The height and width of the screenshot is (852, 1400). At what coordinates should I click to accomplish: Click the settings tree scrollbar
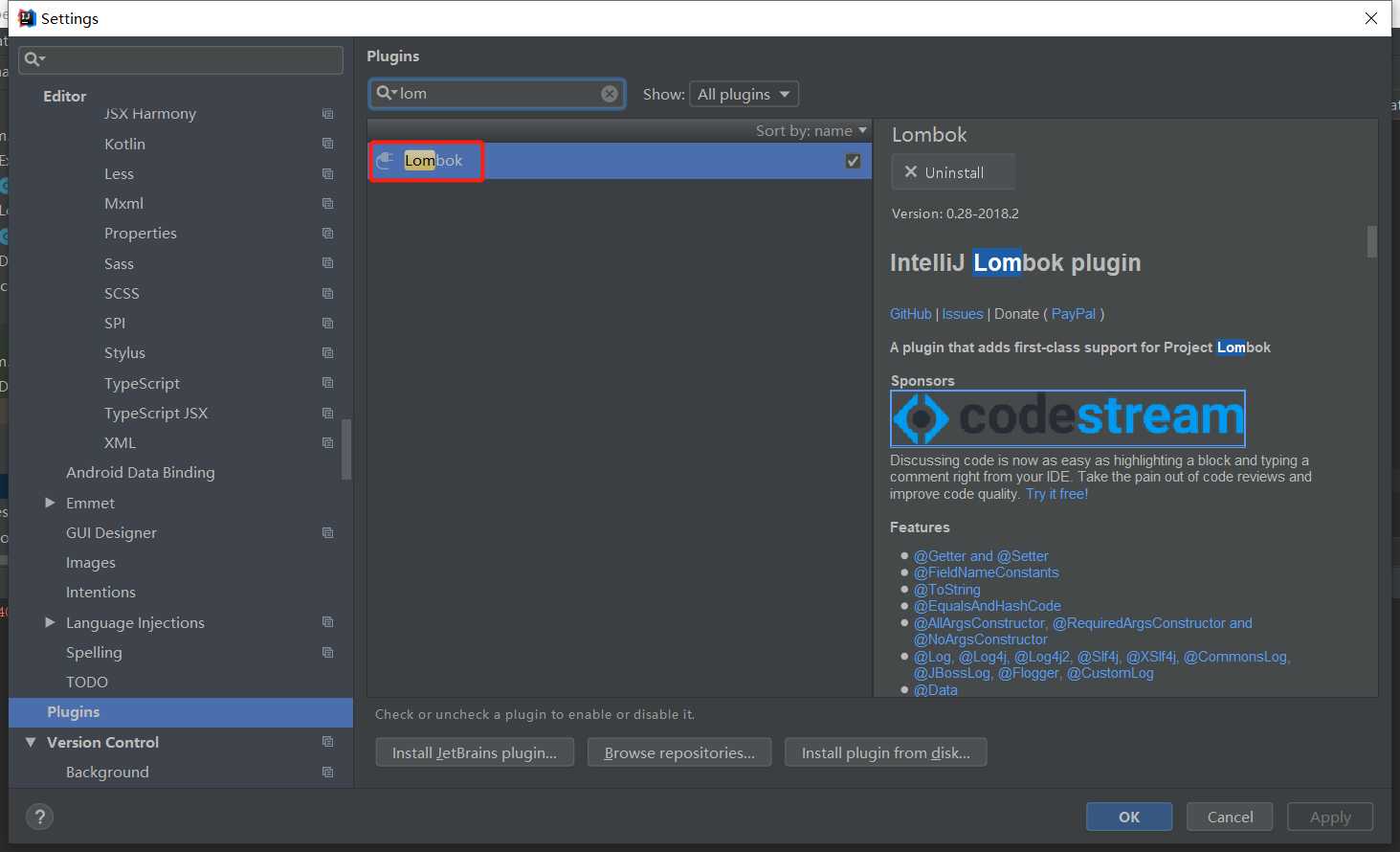point(346,449)
